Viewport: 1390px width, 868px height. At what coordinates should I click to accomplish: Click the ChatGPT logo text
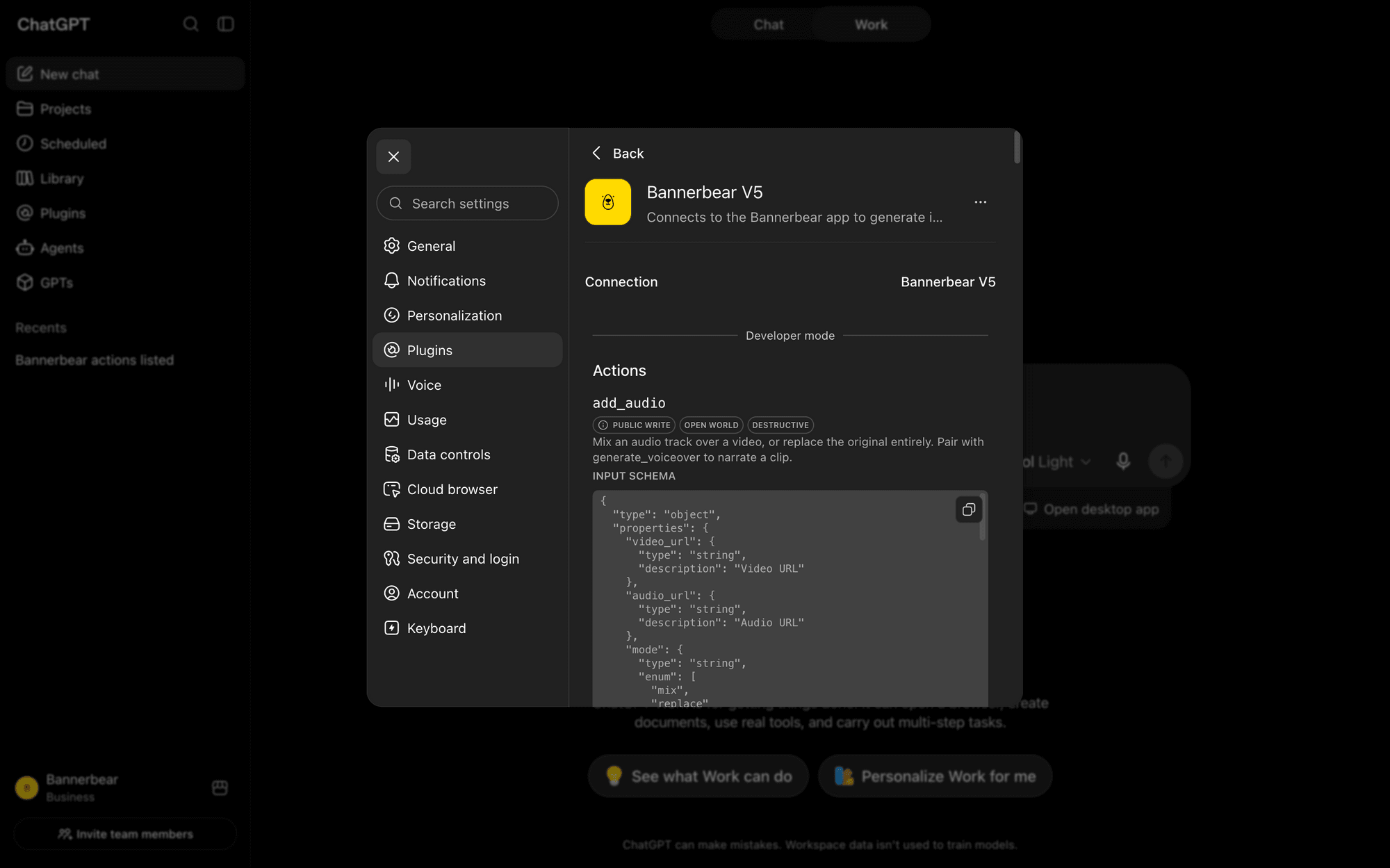click(54, 24)
